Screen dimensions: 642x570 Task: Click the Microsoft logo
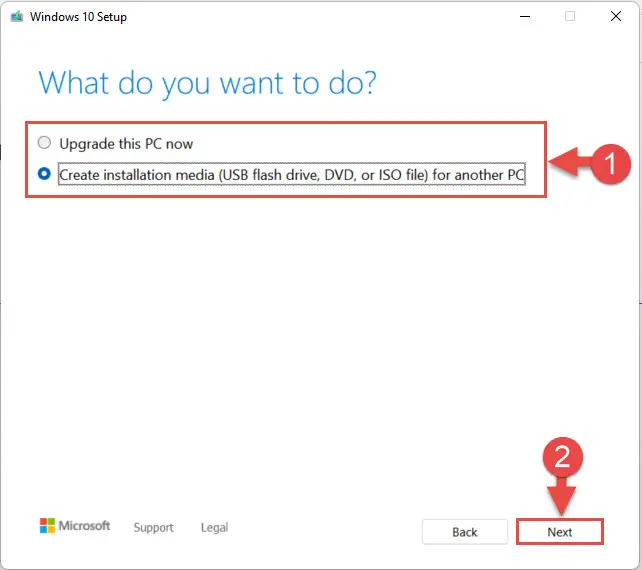pyautogui.click(x=75, y=526)
